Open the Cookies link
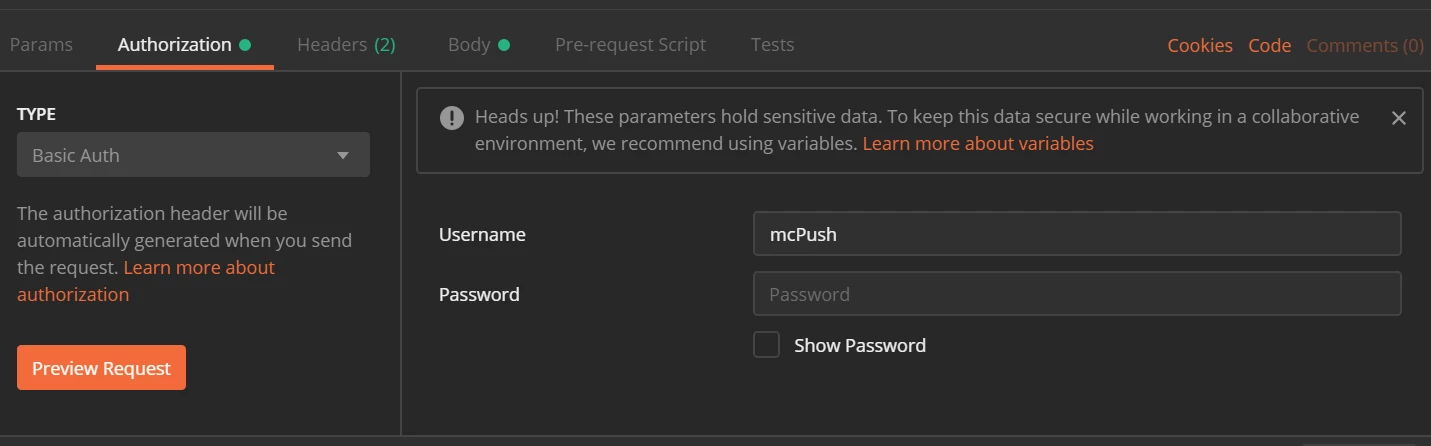1431x446 pixels. [x=1200, y=46]
